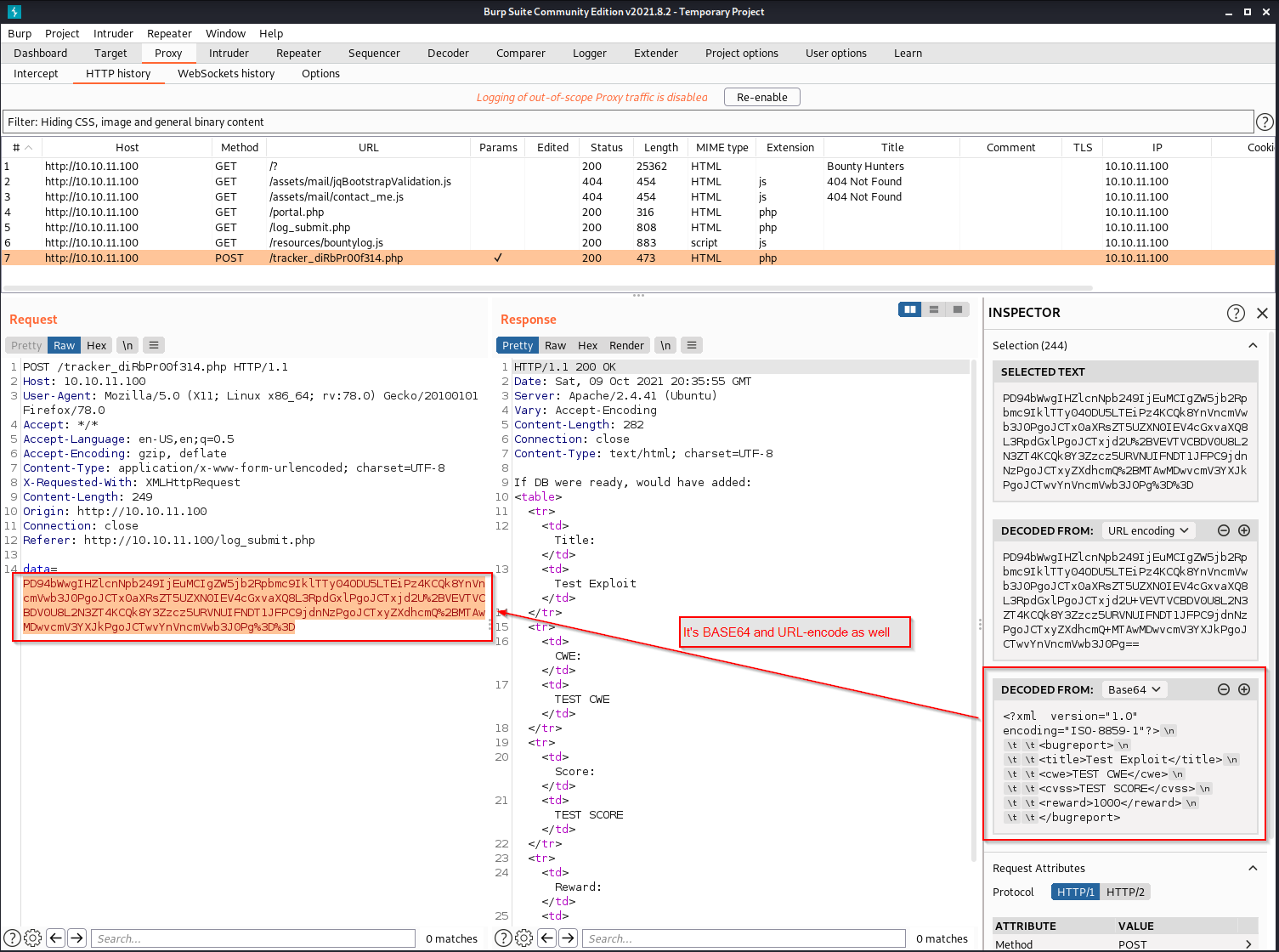
Task: Close the Inspector panel
Action: 1262,313
